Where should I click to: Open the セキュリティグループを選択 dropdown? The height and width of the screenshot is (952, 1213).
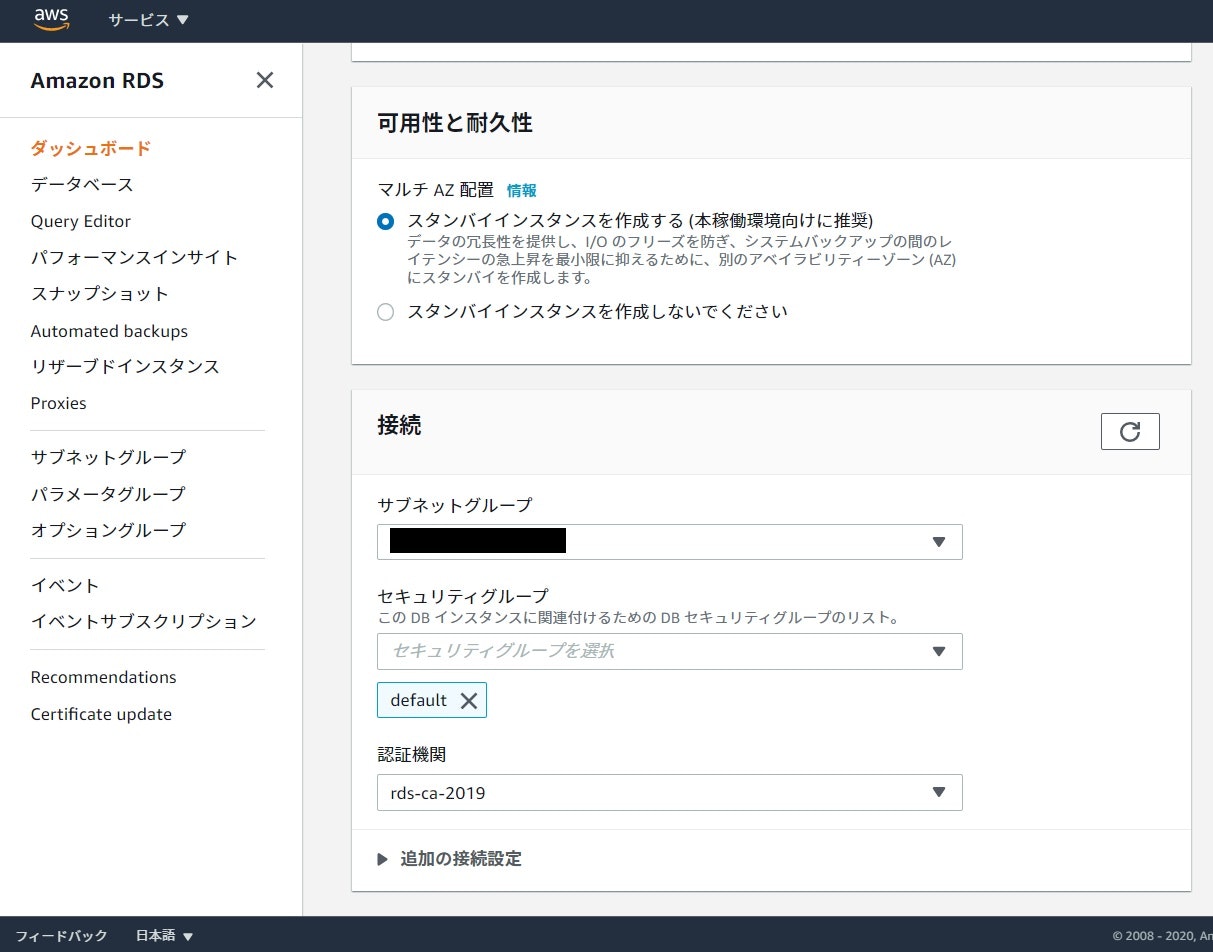(670, 651)
